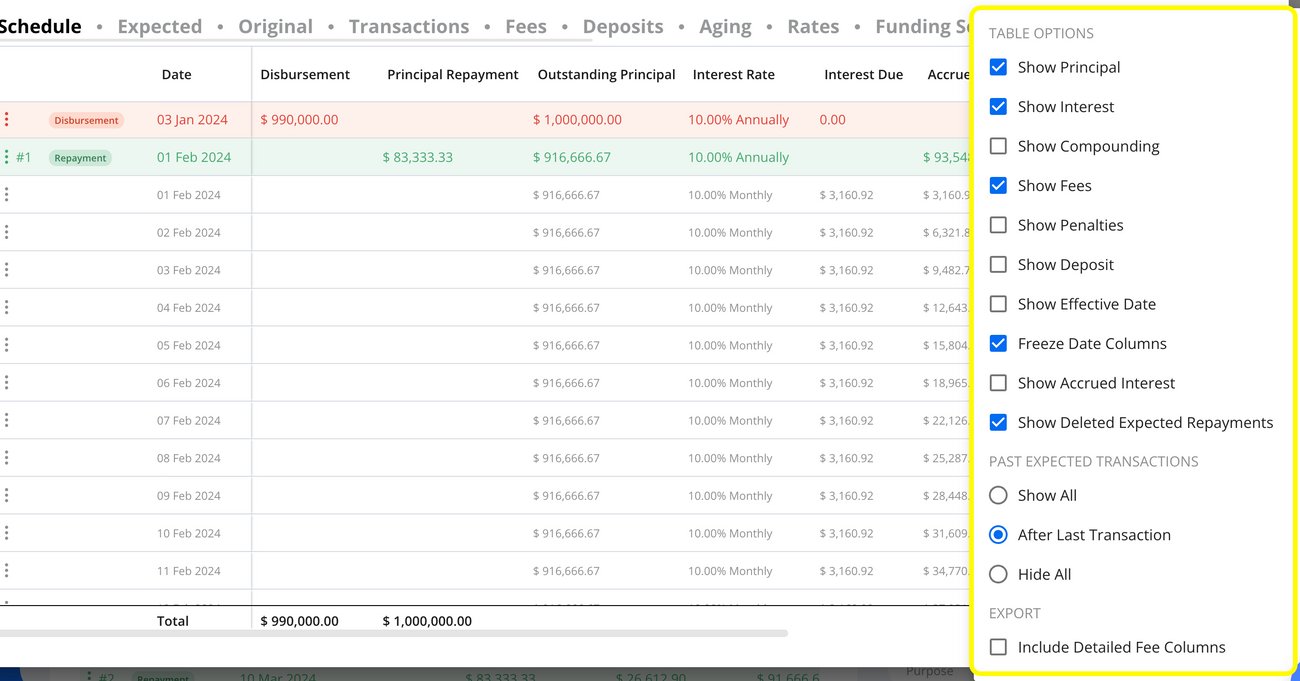The width and height of the screenshot is (1300, 681).
Task: Enable Show Compounding checkbox
Action: [x=998, y=146]
